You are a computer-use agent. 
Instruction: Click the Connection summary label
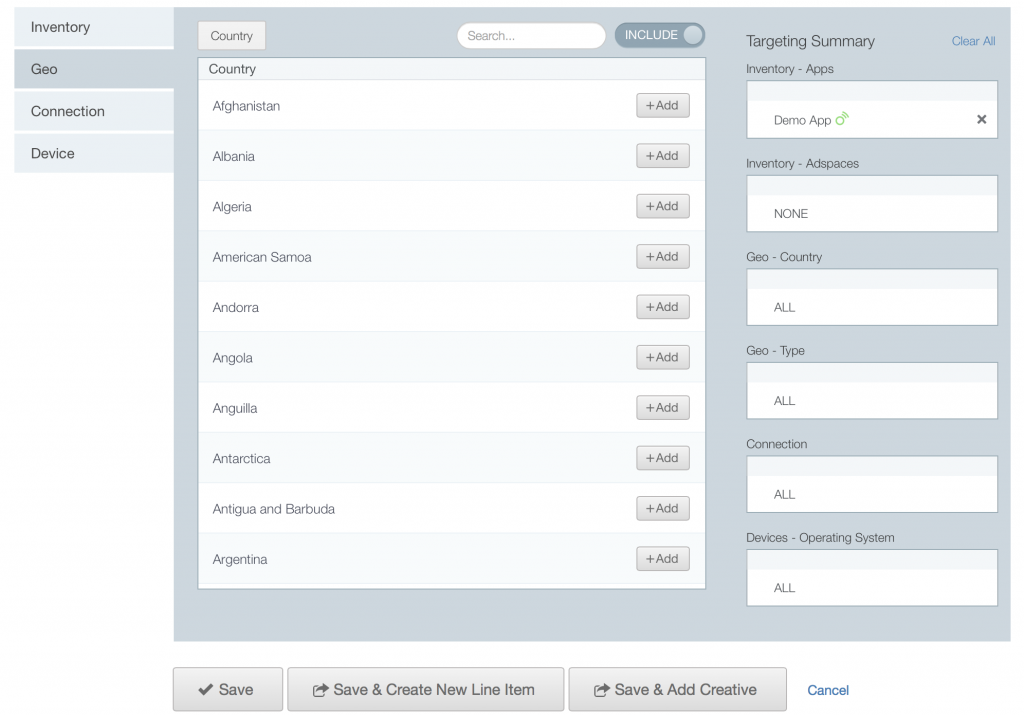(776, 444)
